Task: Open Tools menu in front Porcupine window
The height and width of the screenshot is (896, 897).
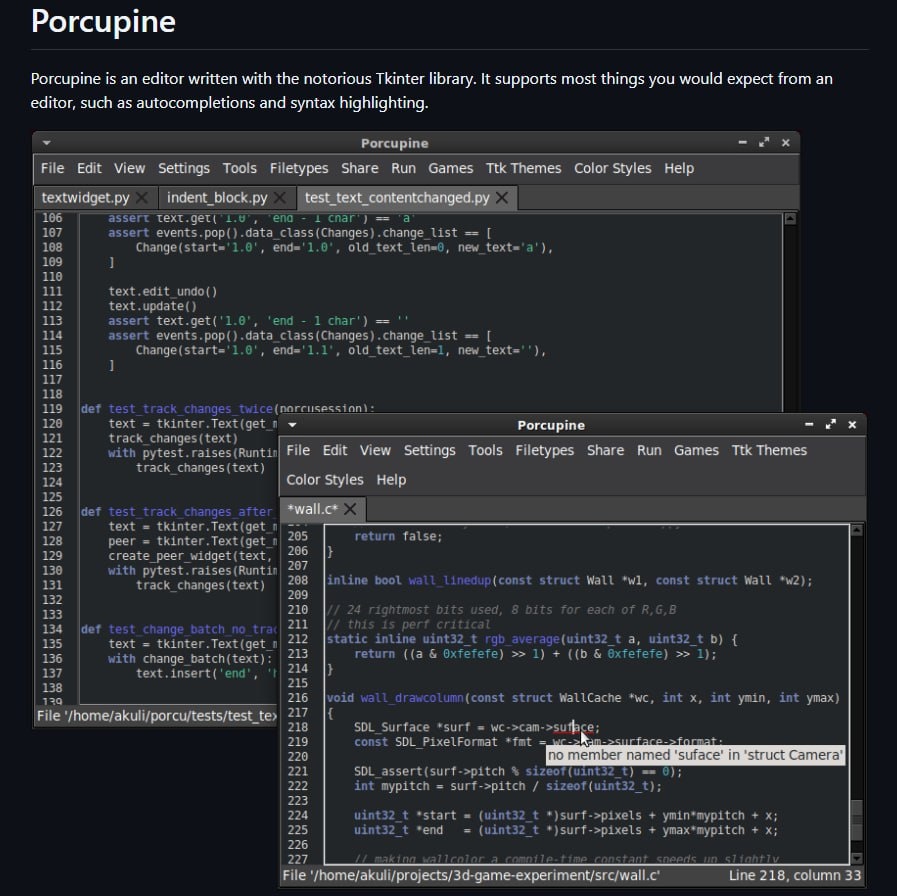Action: (x=485, y=450)
